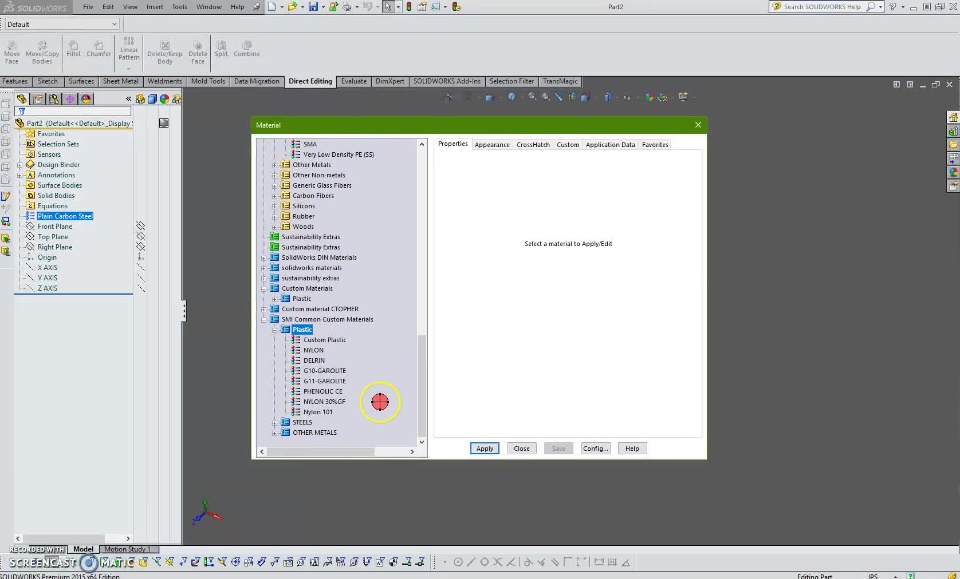Open the ConfigurationManager tab icon
The width and height of the screenshot is (960, 579).
(x=54, y=99)
